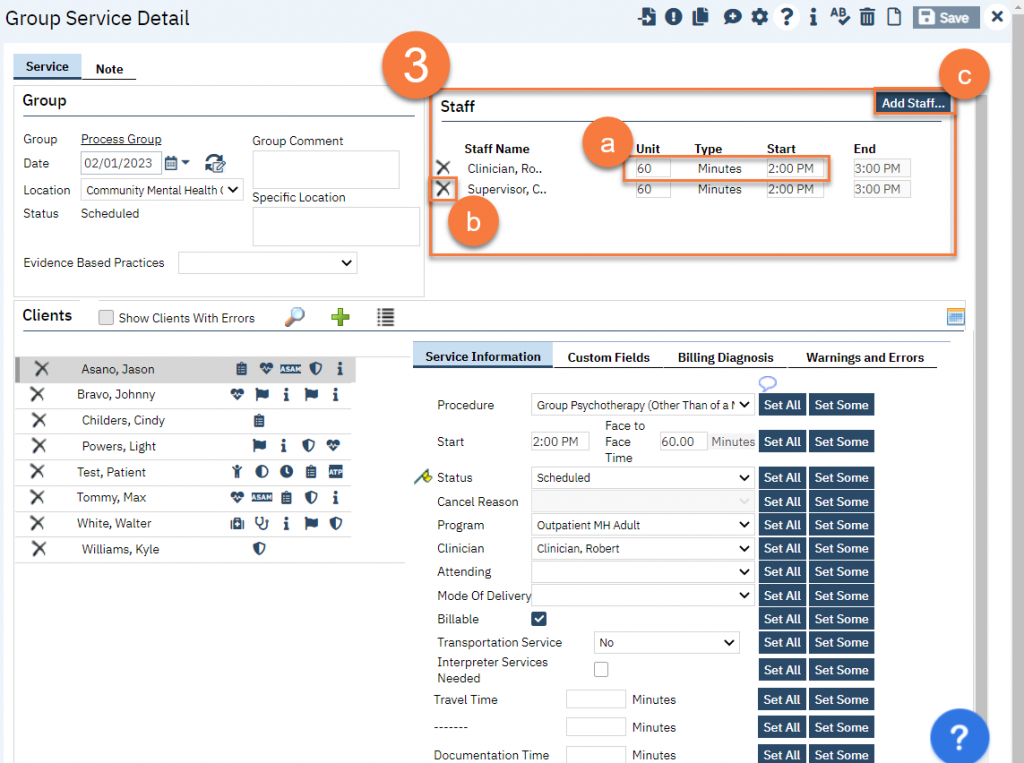Click the magnifying glass client search icon
1024x763 pixels.
pos(295,317)
